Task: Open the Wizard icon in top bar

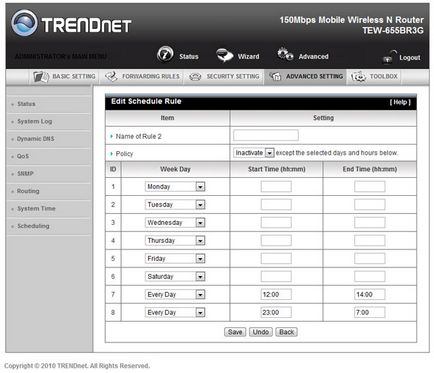Action: point(224,55)
